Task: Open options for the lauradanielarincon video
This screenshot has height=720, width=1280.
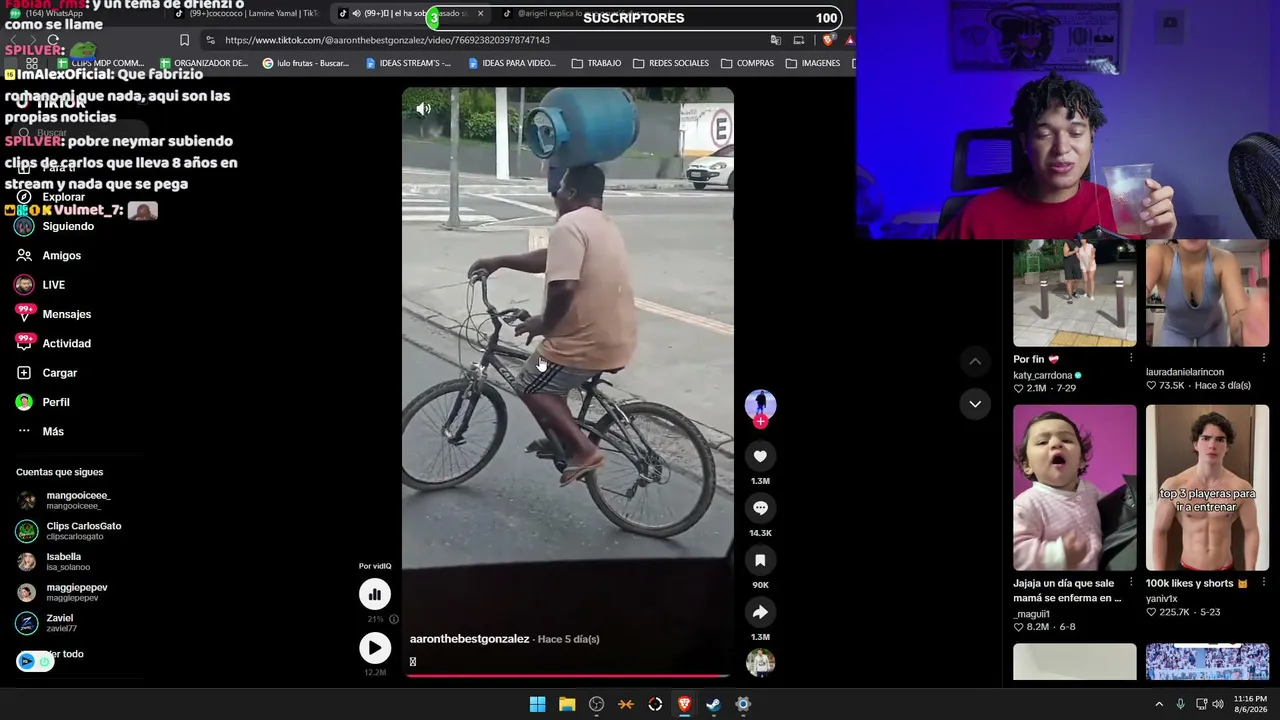Action: (1264, 358)
